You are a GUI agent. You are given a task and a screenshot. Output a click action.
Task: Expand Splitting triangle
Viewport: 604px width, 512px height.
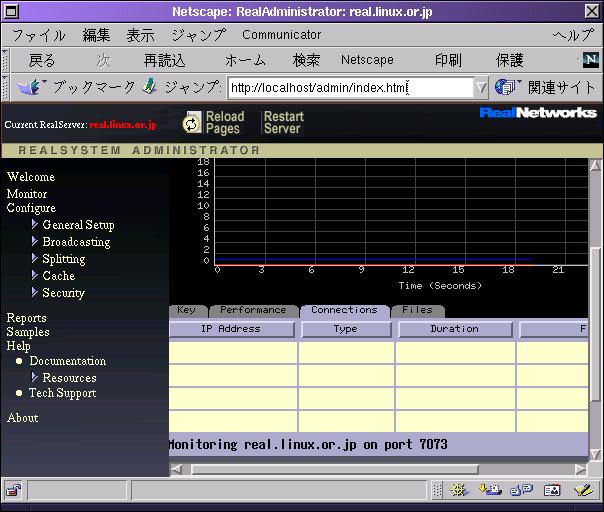click(35, 258)
